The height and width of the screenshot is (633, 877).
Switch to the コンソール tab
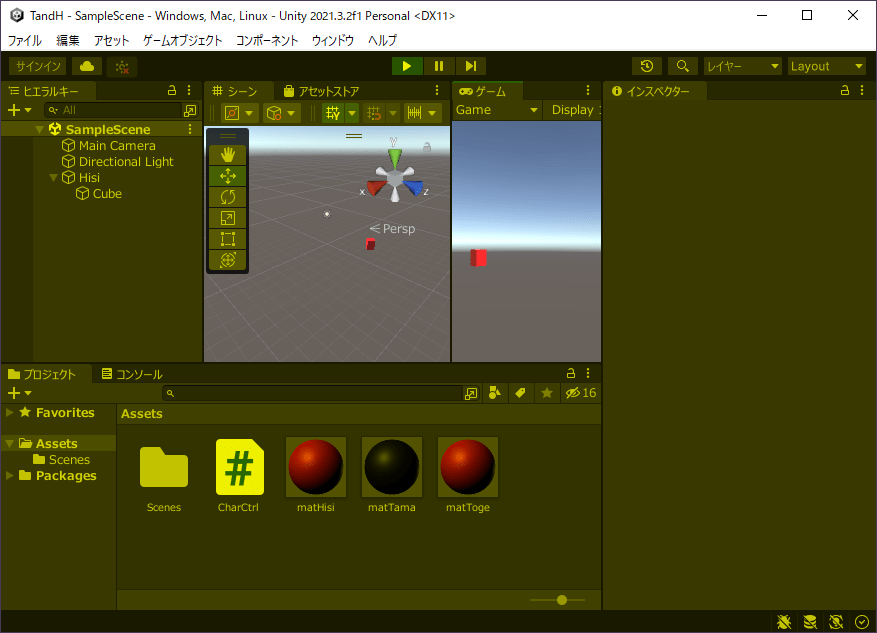coord(132,374)
